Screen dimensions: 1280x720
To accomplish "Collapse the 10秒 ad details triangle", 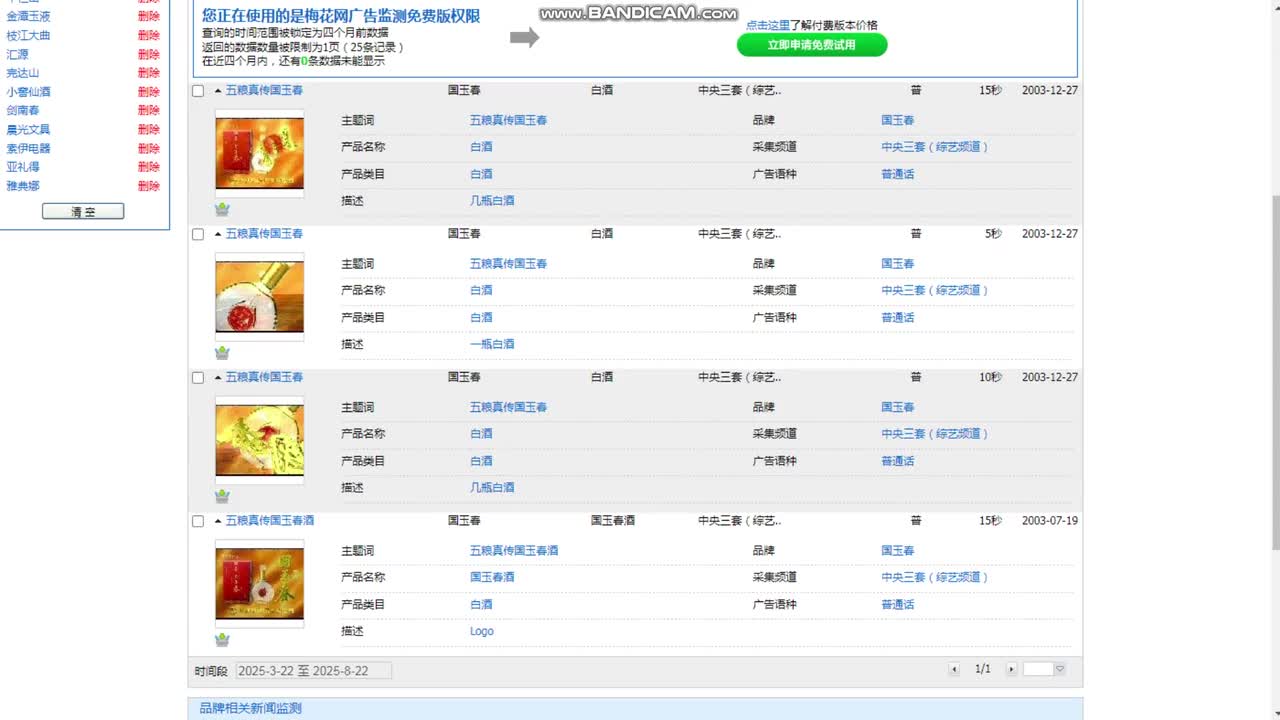I will [x=218, y=377].
